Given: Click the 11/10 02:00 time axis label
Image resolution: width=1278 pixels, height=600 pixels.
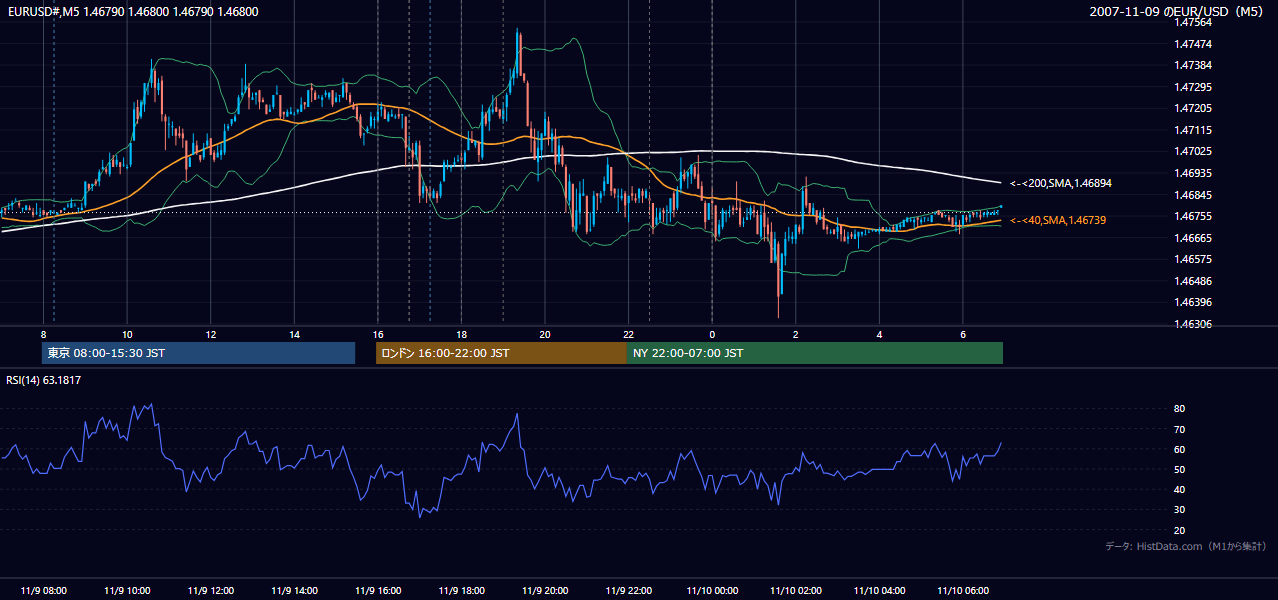Looking at the screenshot, I should (x=796, y=590).
